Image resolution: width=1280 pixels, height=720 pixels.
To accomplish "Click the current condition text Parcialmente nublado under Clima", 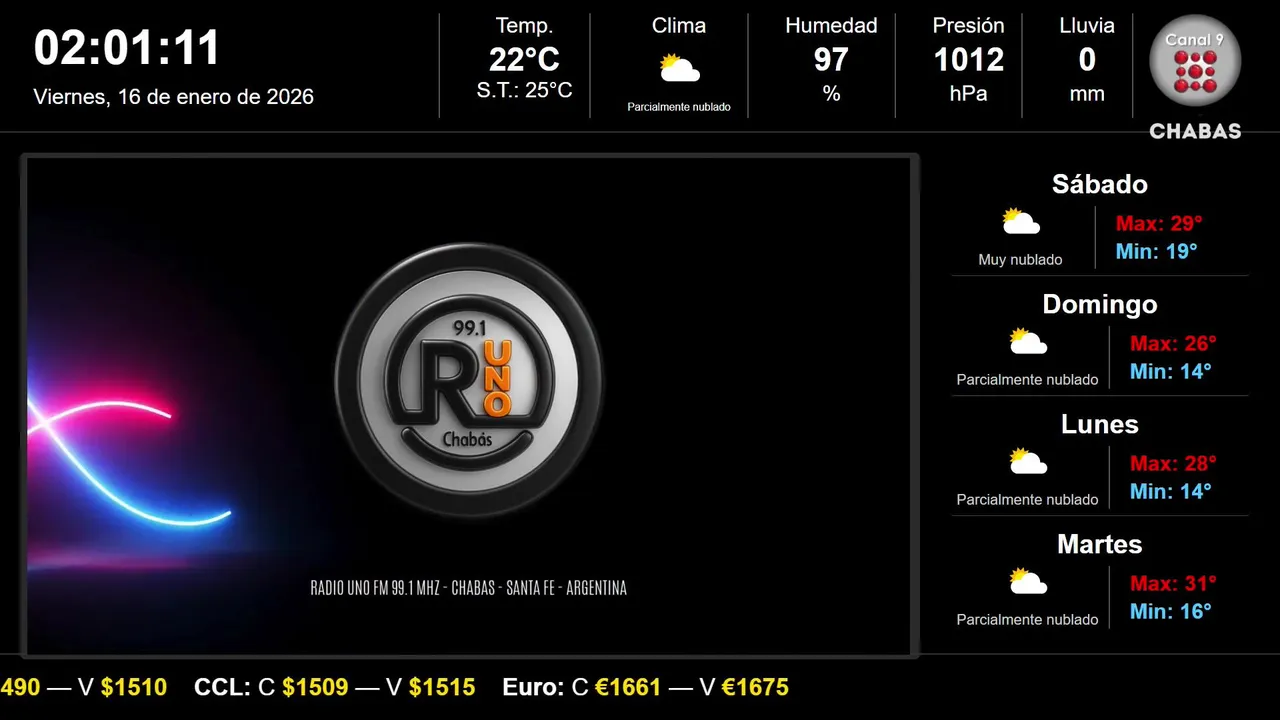I will tap(679, 107).
